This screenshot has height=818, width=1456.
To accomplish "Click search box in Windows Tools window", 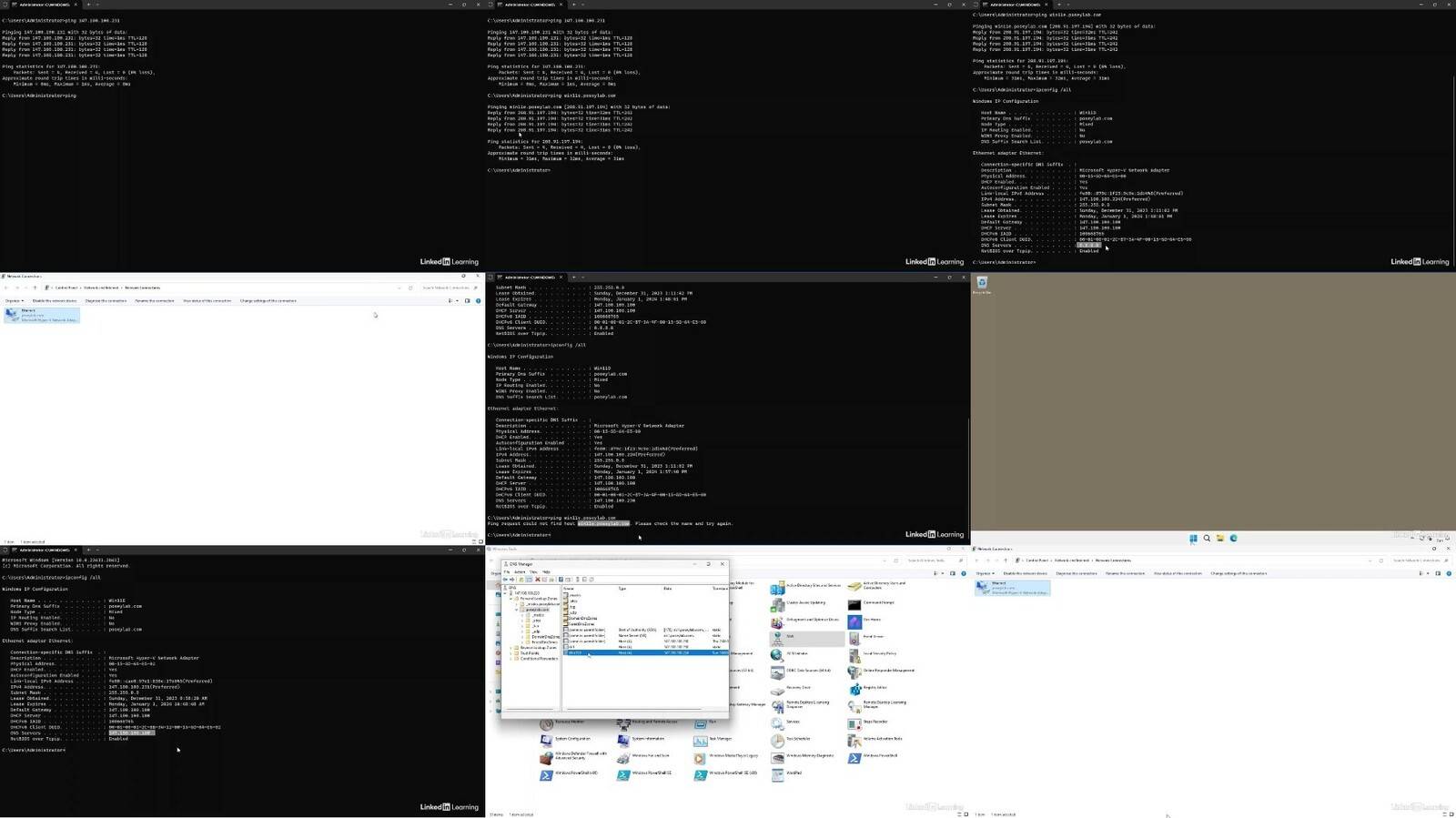I will point(935,560).
